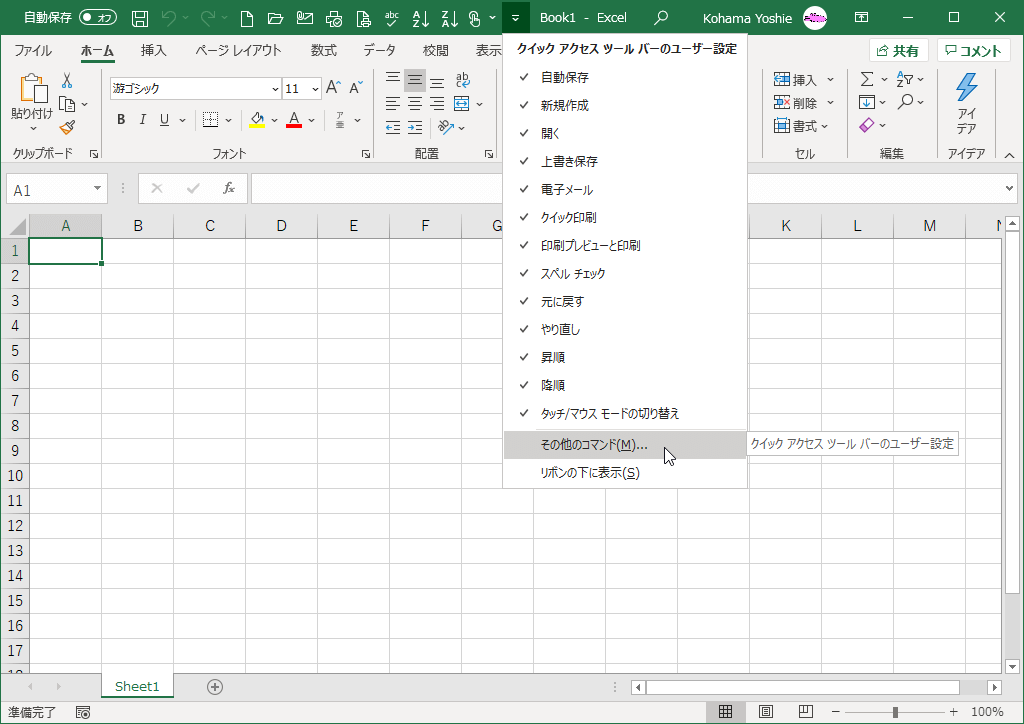This screenshot has width=1024, height=724.
Task: Click the Format Painter brush icon
Action: [67, 127]
